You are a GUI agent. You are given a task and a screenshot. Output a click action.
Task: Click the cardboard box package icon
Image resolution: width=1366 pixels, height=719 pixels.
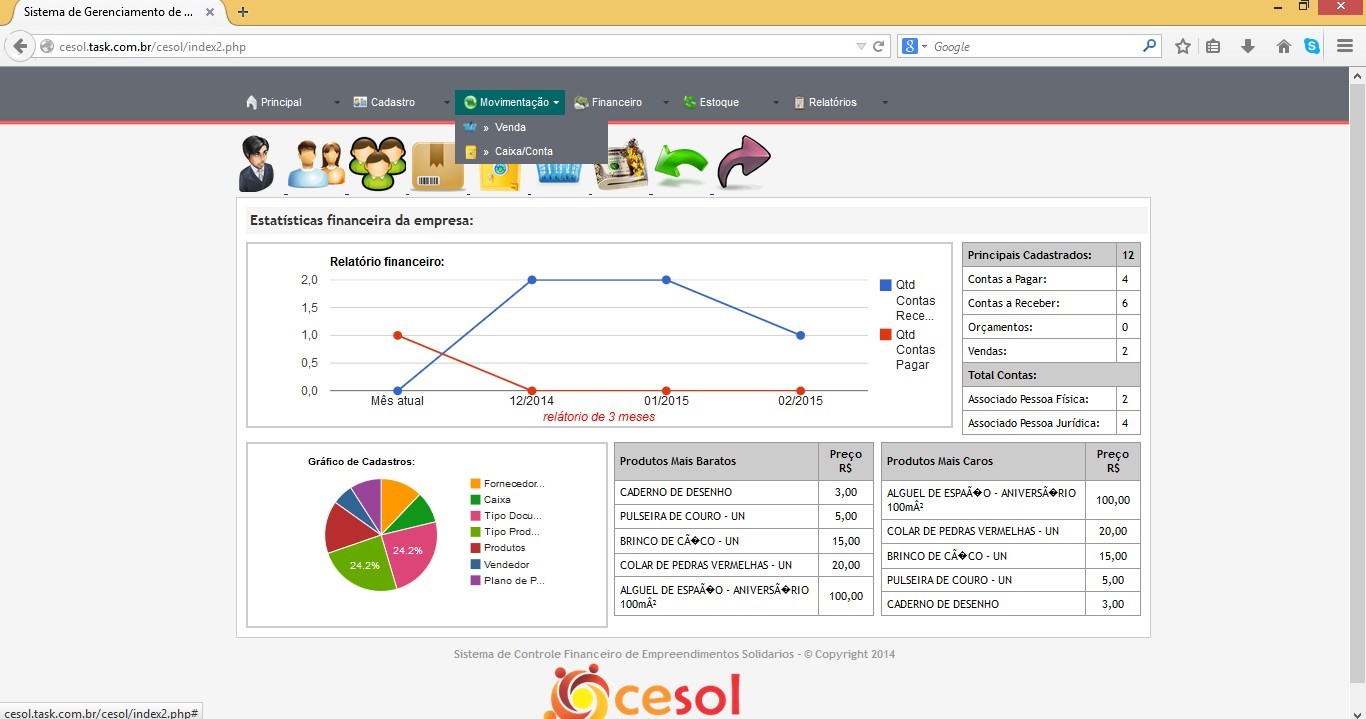click(437, 166)
